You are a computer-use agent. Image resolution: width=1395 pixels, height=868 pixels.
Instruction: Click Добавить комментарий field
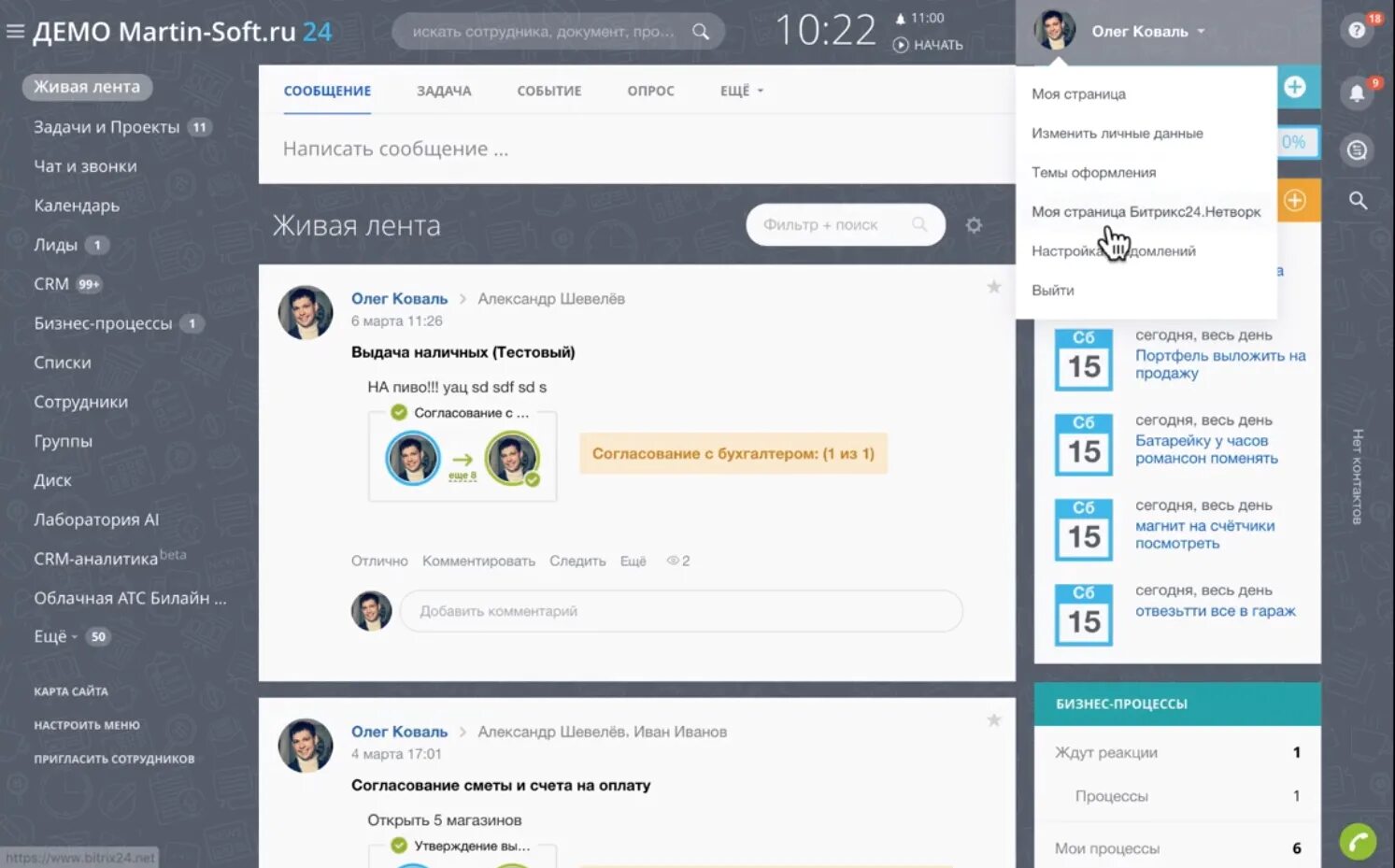[x=681, y=611]
